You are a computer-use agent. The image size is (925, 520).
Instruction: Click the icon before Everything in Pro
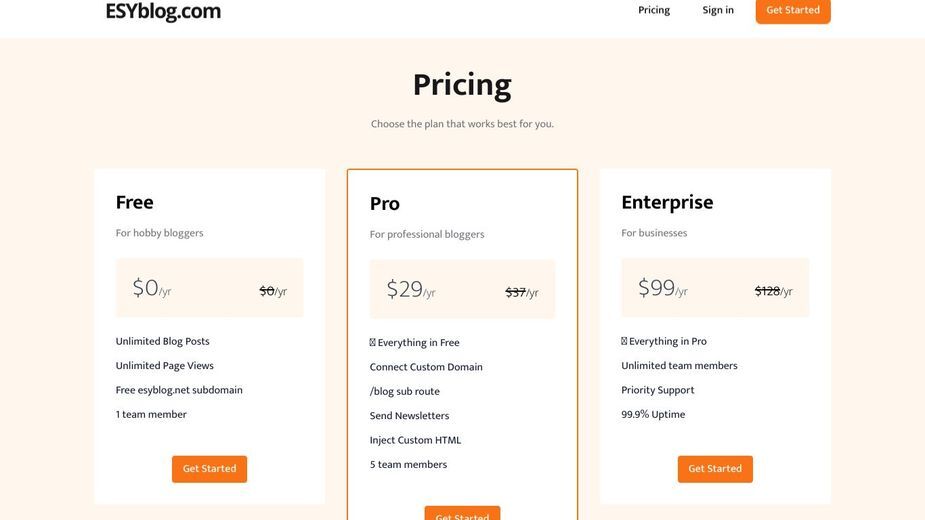point(624,341)
